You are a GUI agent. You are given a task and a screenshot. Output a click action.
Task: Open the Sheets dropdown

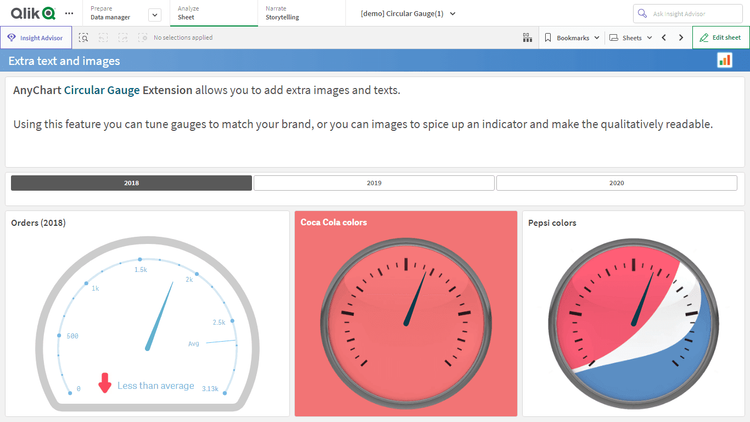pyautogui.click(x=630, y=37)
